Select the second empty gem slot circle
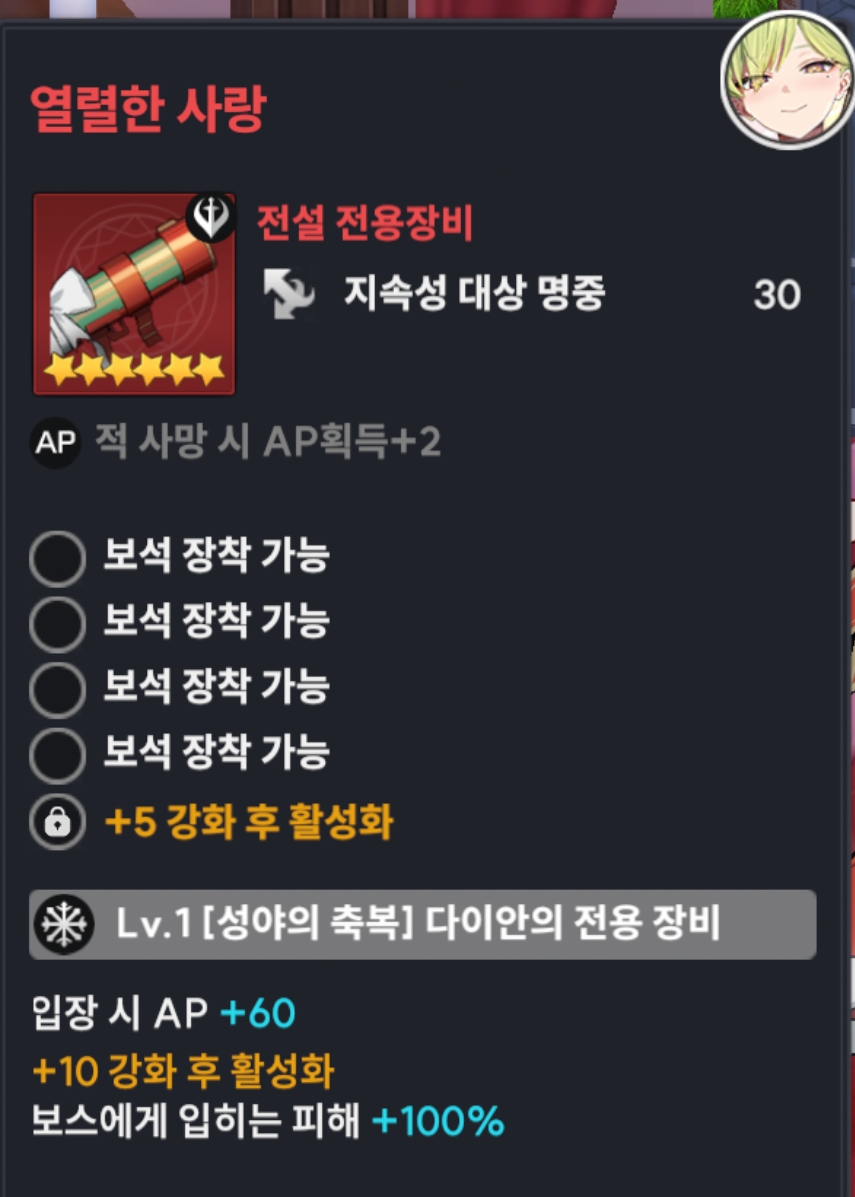This screenshot has height=1197, width=855. 57,624
